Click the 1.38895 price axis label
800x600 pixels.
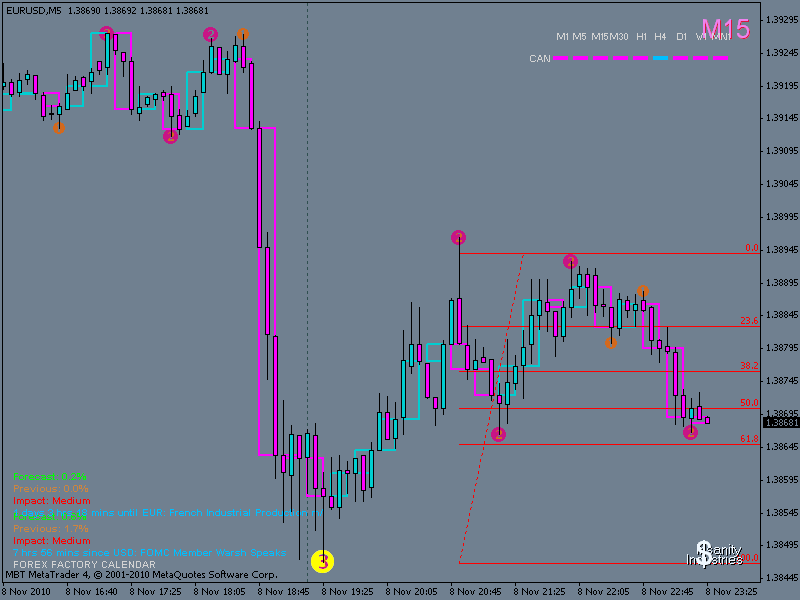click(x=782, y=283)
